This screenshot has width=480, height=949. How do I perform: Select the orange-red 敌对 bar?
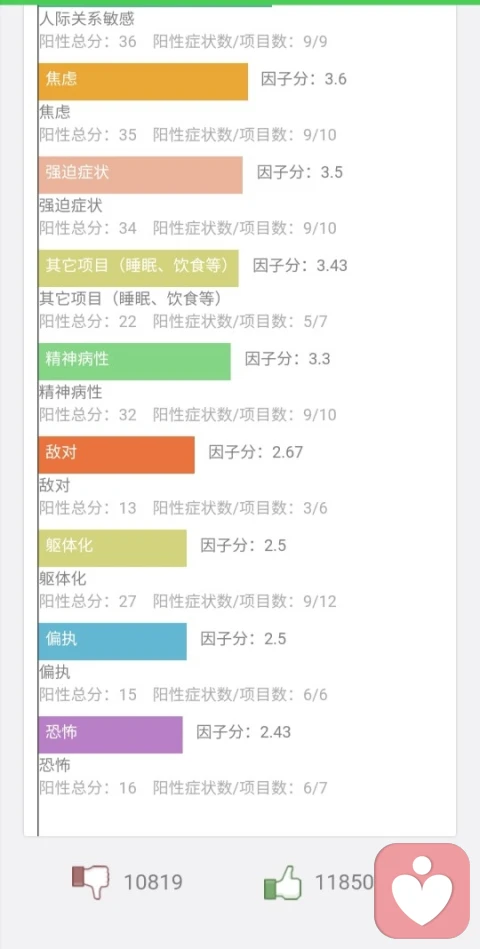[x=116, y=455]
